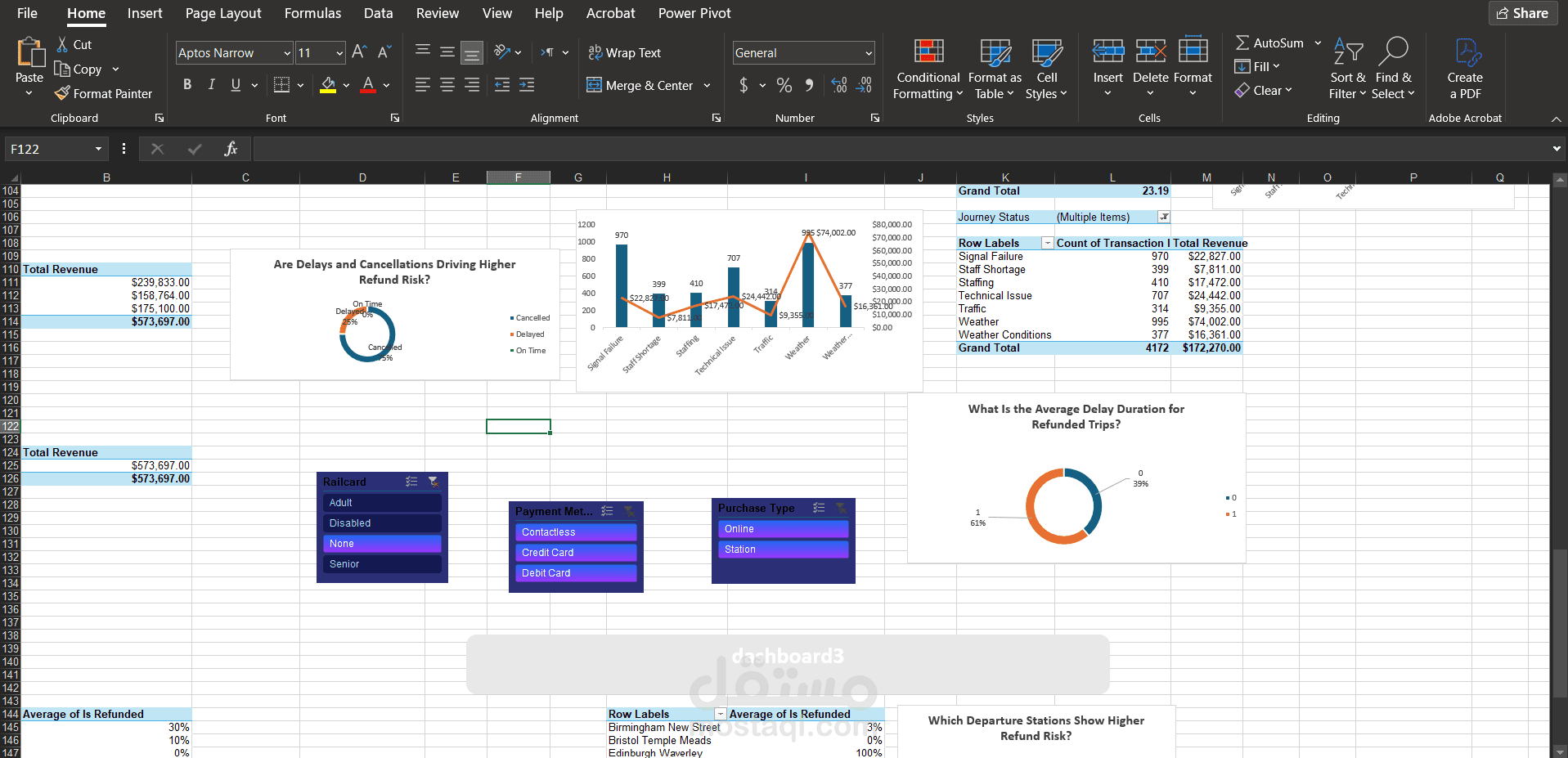Viewport: 1568px width, 758px height.
Task: Select Adult in the Railcard slicer
Action: tap(381, 502)
